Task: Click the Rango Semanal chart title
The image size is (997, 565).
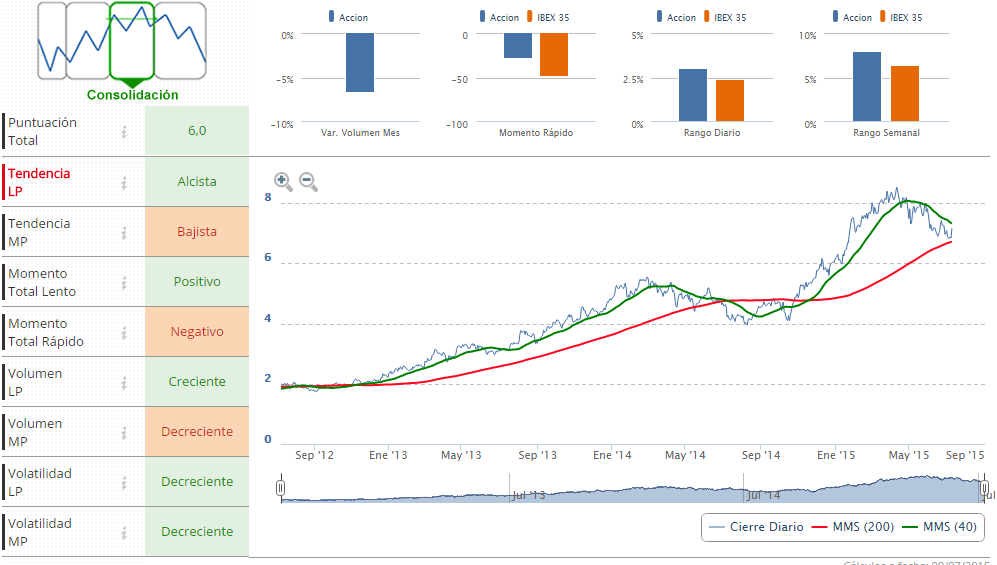Action: click(x=886, y=133)
